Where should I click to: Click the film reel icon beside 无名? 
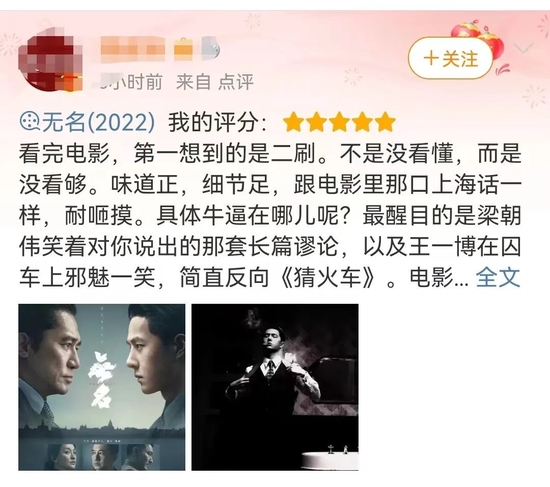coord(29,122)
